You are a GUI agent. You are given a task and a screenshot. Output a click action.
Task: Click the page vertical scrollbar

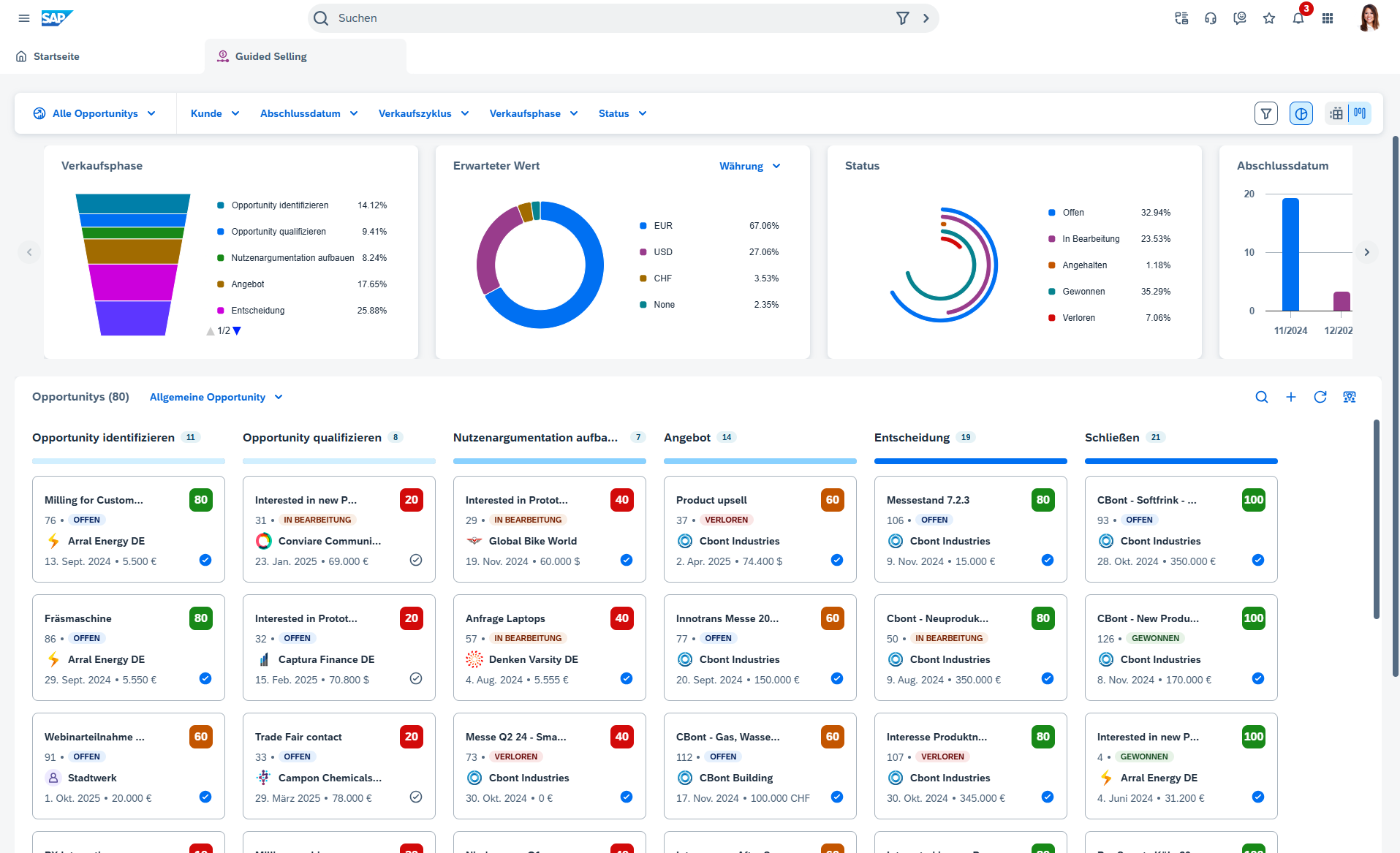click(x=1396, y=406)
